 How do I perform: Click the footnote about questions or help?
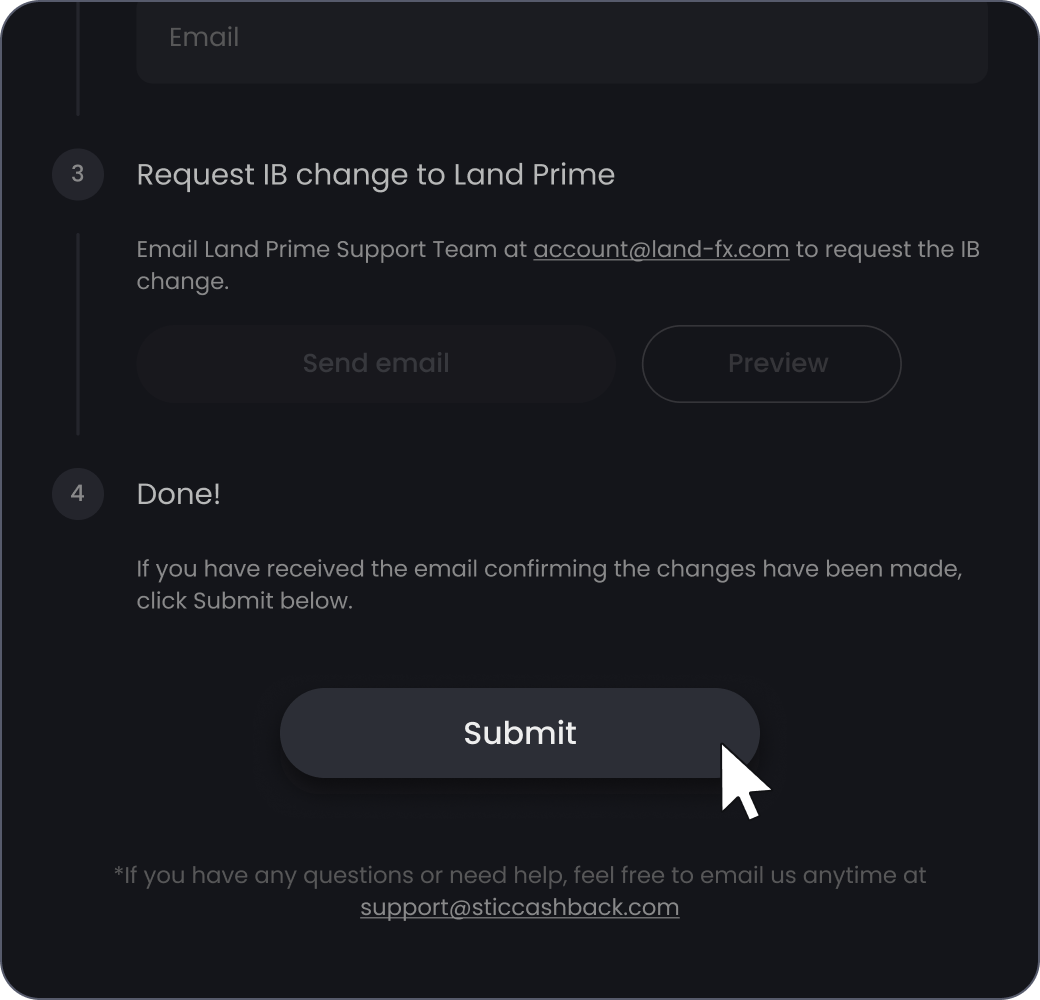coord(519,891)
